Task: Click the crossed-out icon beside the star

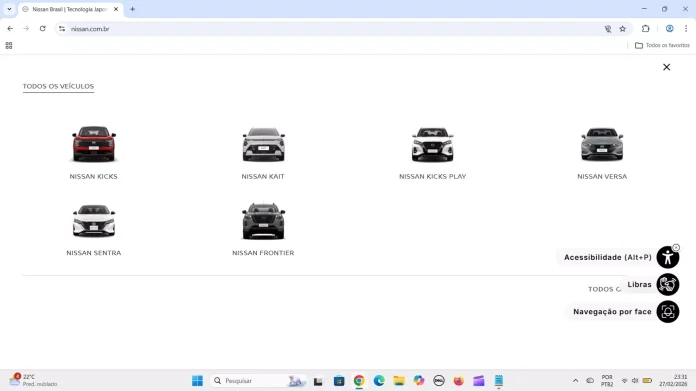Action: pyautogui.click(x=608, y=29)
